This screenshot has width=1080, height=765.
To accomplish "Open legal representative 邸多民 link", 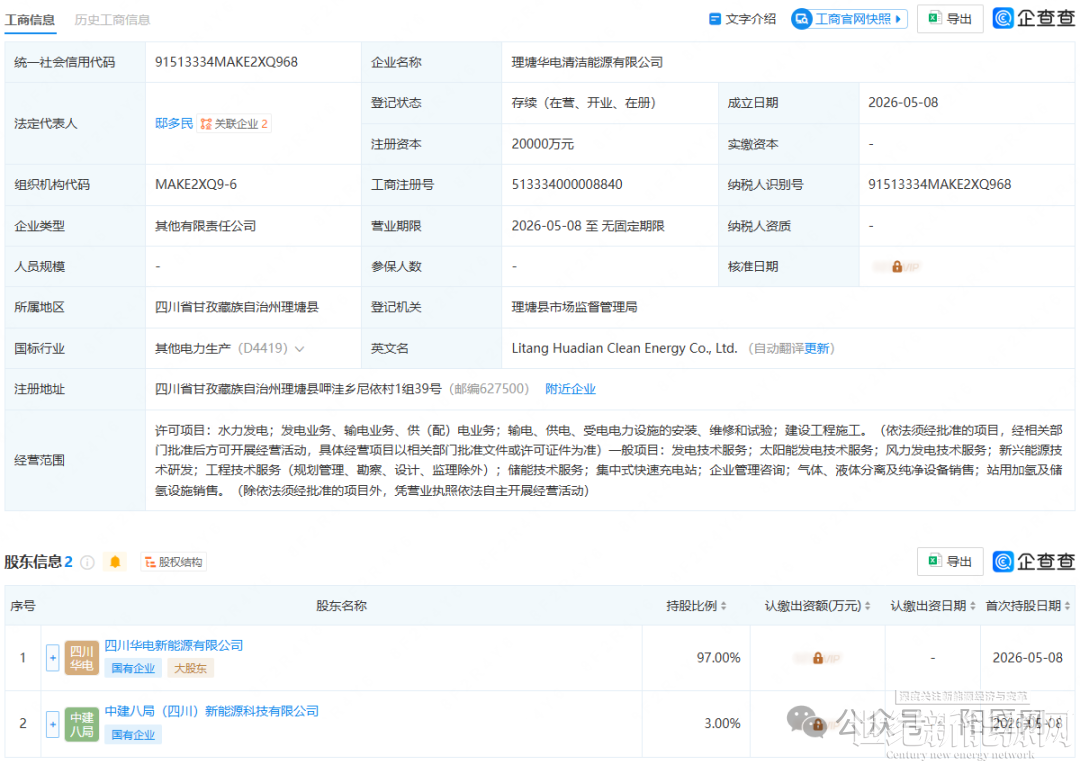I will [174, 124].
